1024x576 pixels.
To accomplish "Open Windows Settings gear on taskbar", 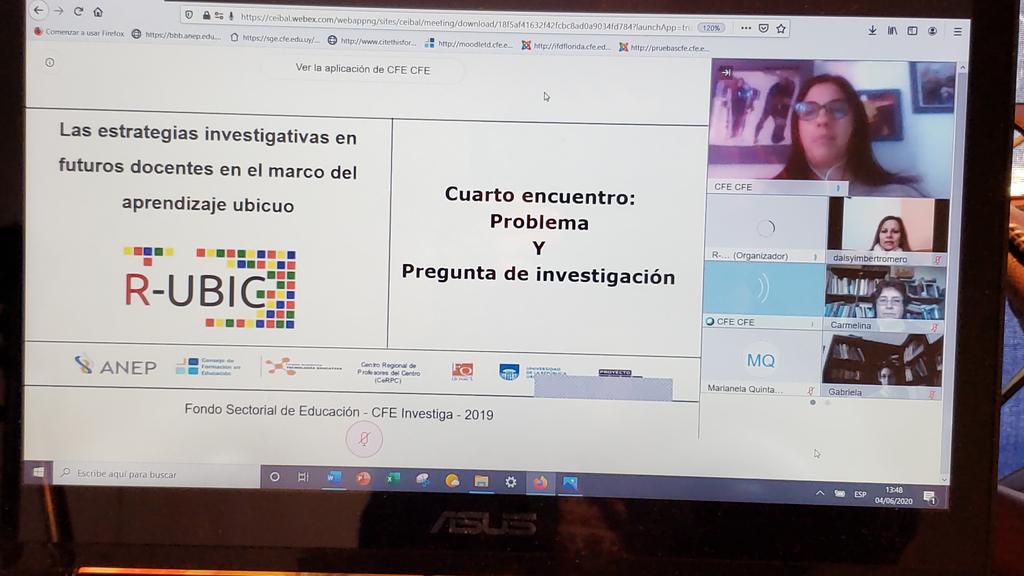I will 511,482.
